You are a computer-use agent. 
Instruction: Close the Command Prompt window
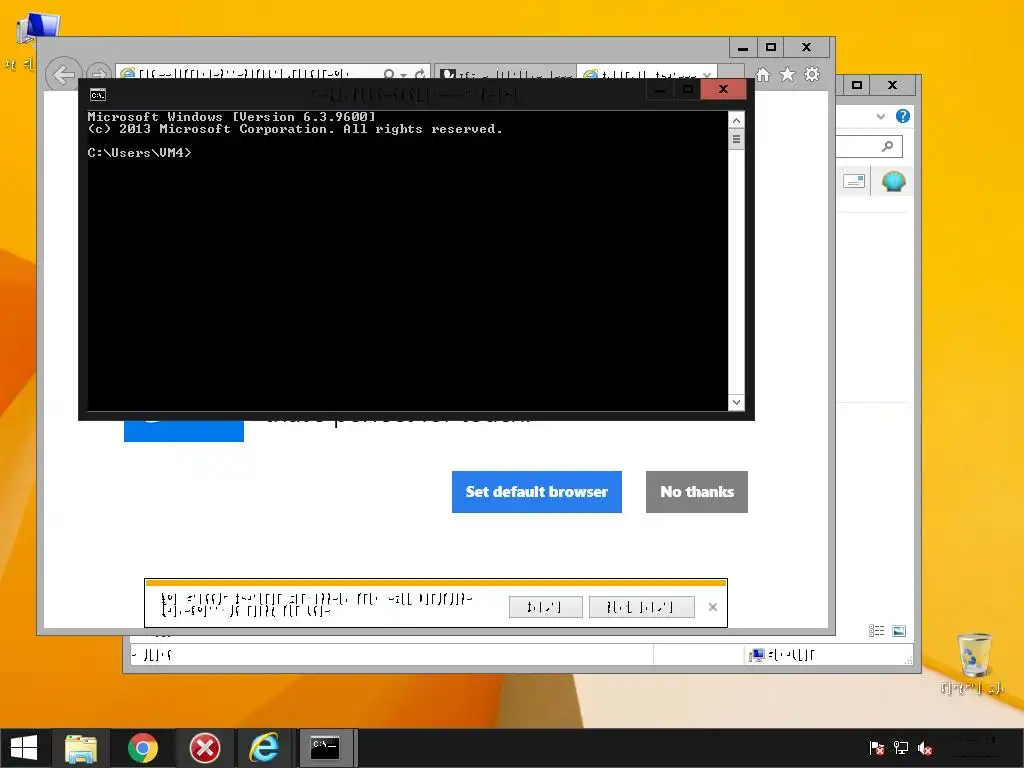click(723, 89)
